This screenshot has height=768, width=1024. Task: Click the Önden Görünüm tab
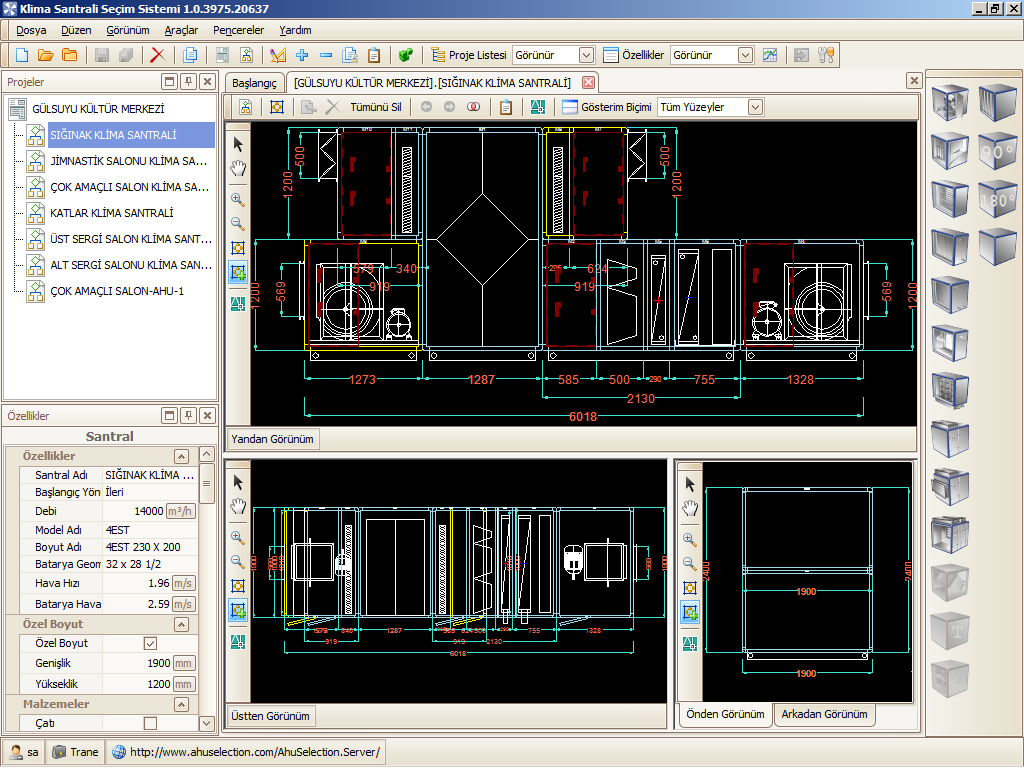(725, 714)
